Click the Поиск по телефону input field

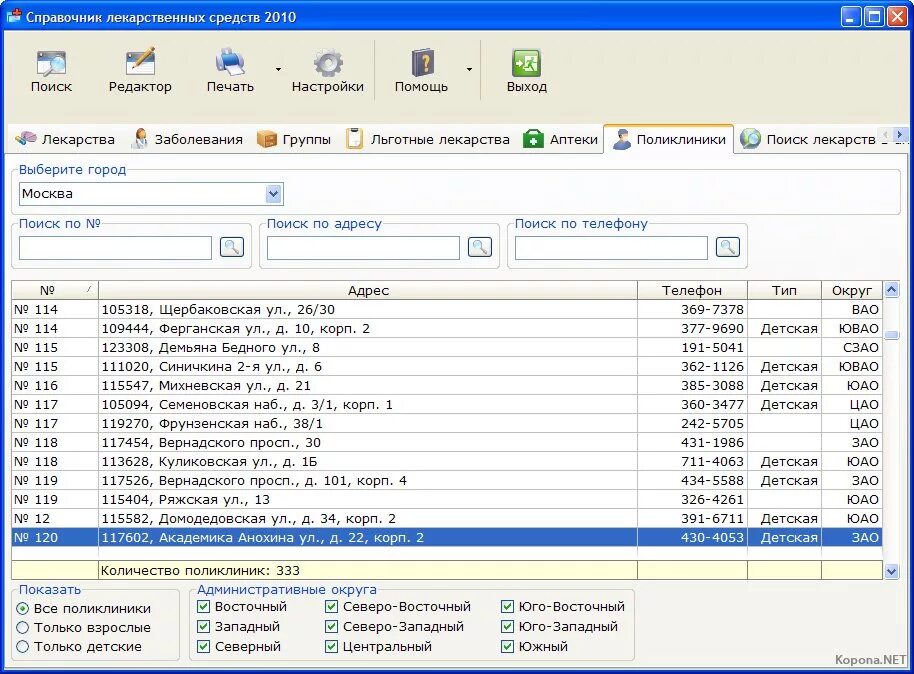pos(611,248)
